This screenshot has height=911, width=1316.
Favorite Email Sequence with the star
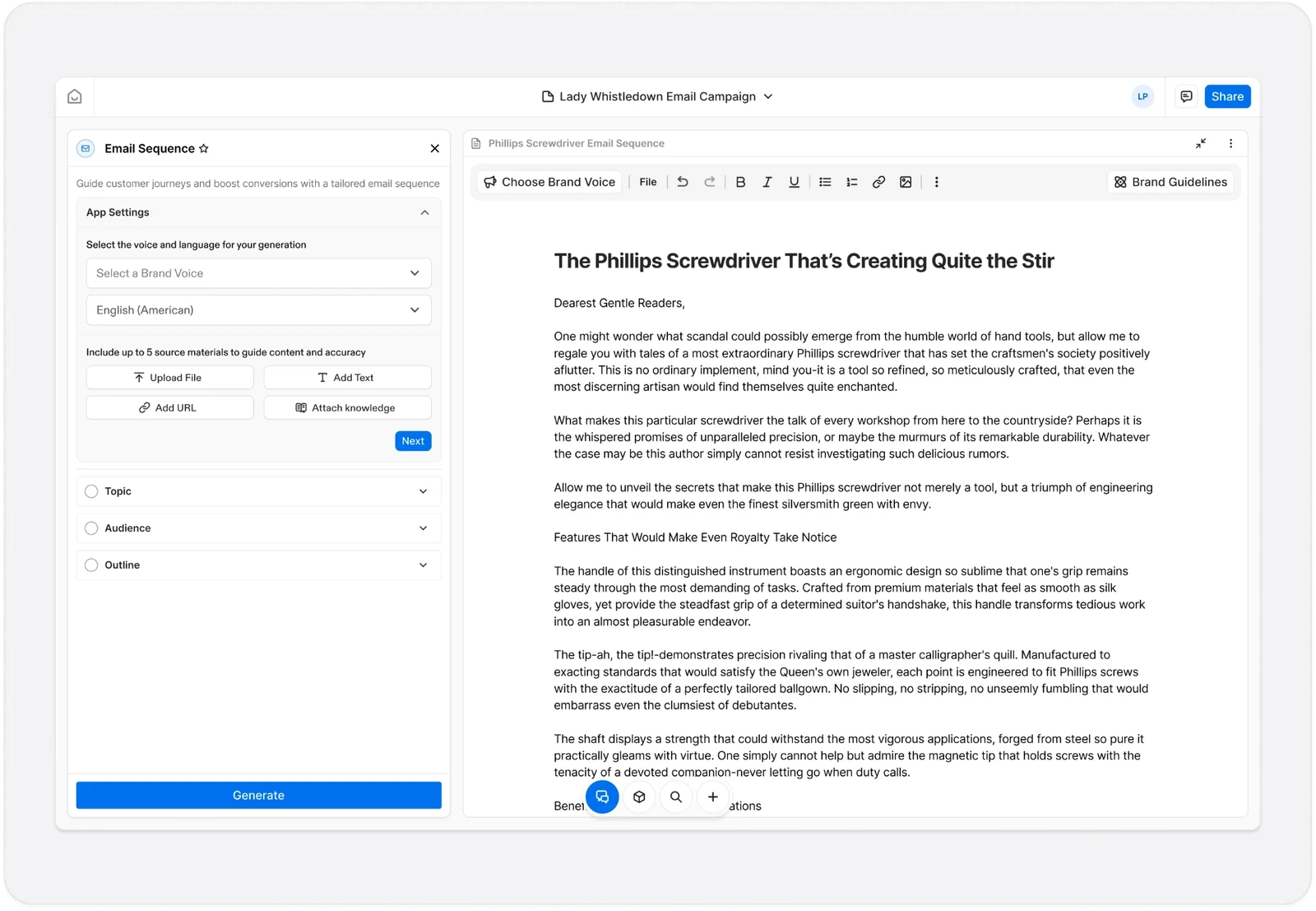[204, 148]
